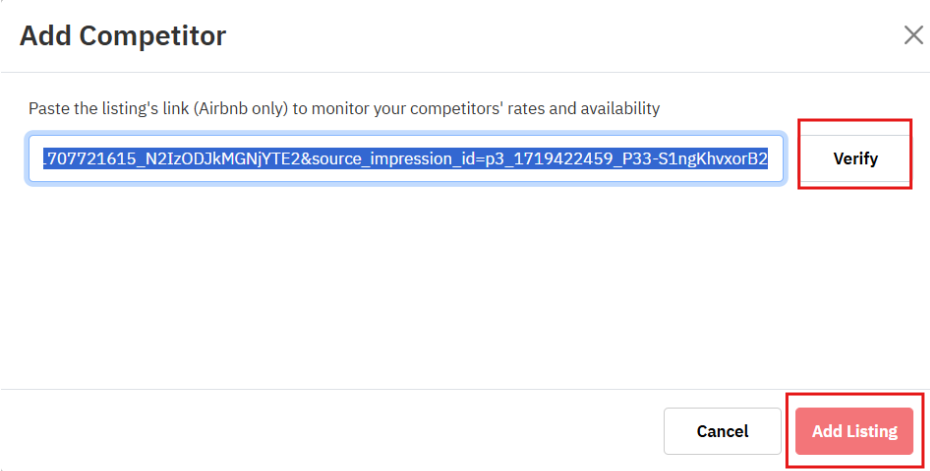Image resolution: width=930 pixels, height=471 pixels.
Task: Place the cursor in the competitor link field
Action: (405, 159)
